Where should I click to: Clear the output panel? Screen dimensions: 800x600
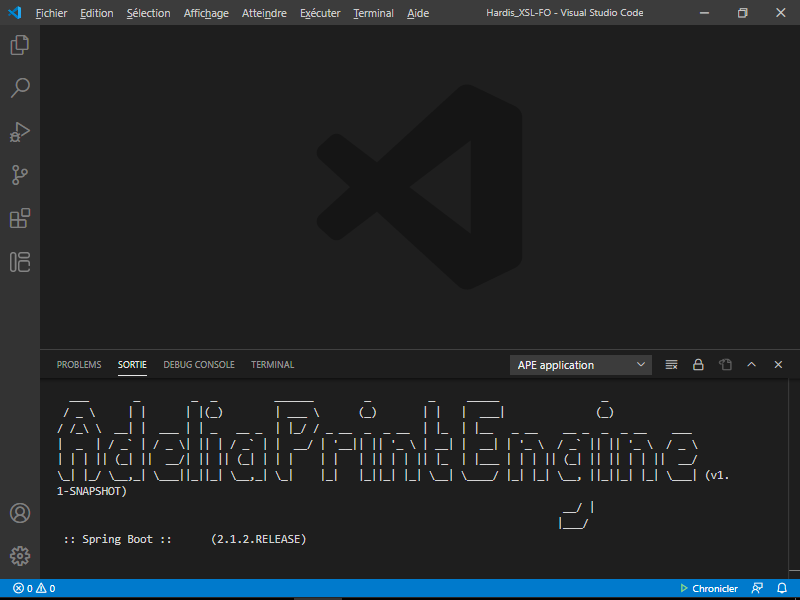point(671,365)
